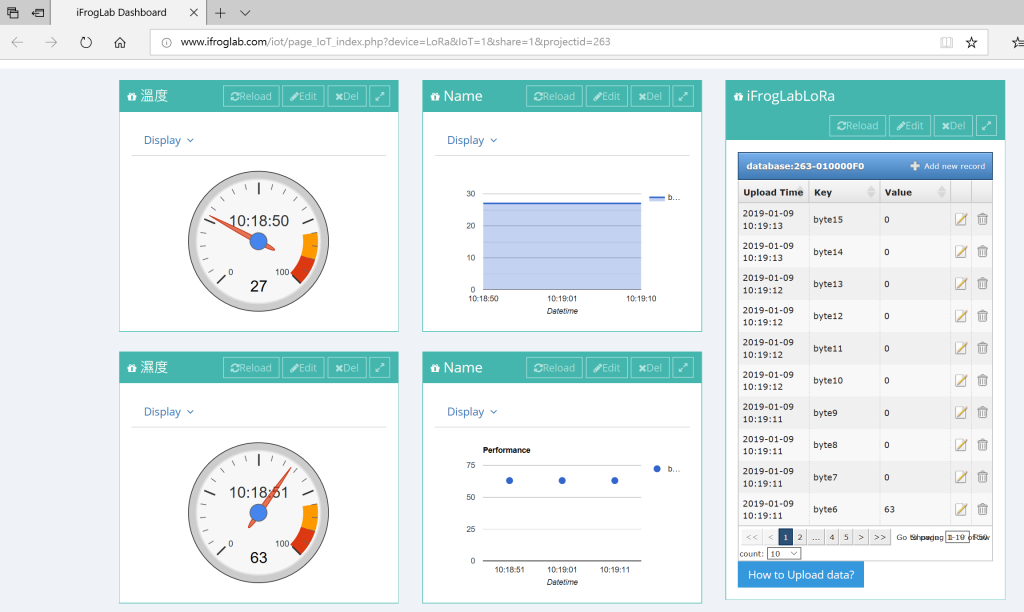Sort the table by Upload Time
1024x612 pixels.
click(x=773, y=192)
